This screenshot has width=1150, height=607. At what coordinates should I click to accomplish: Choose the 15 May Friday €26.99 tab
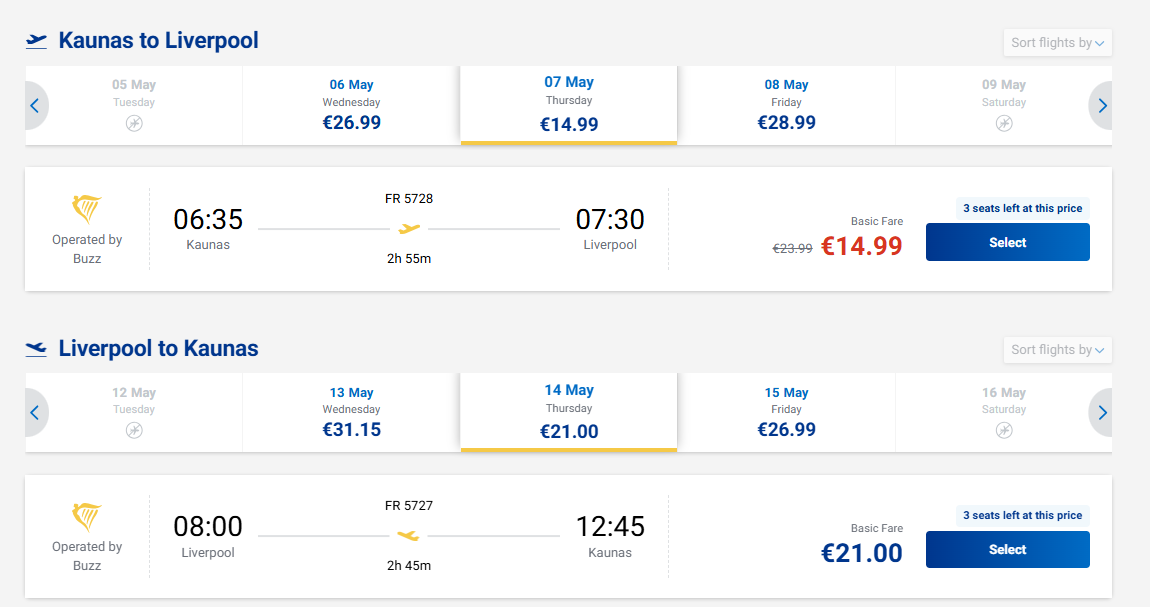(786, 412)
